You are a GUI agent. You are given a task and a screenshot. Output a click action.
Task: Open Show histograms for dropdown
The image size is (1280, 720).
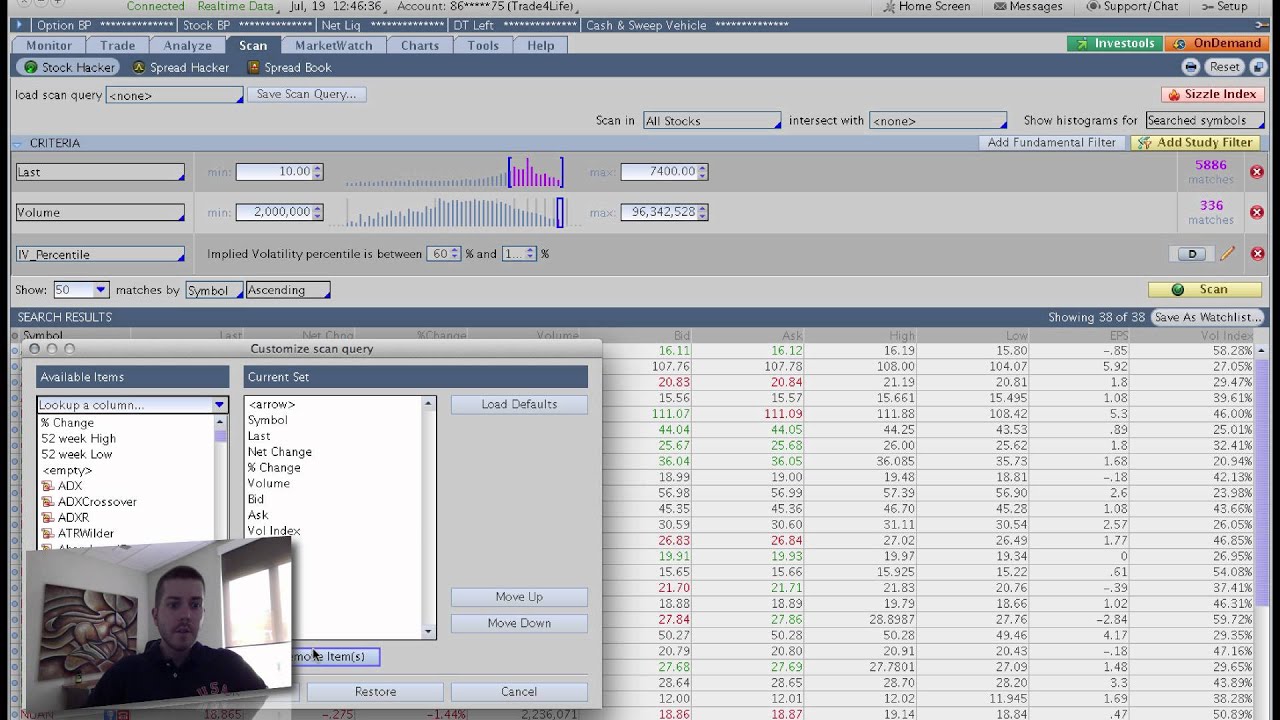1204,121
